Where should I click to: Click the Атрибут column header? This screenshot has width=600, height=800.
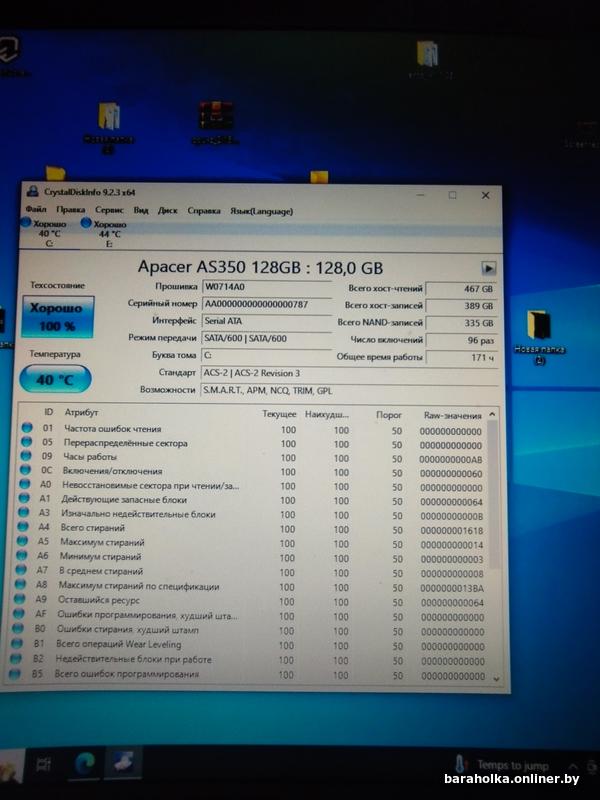(81, 412)
